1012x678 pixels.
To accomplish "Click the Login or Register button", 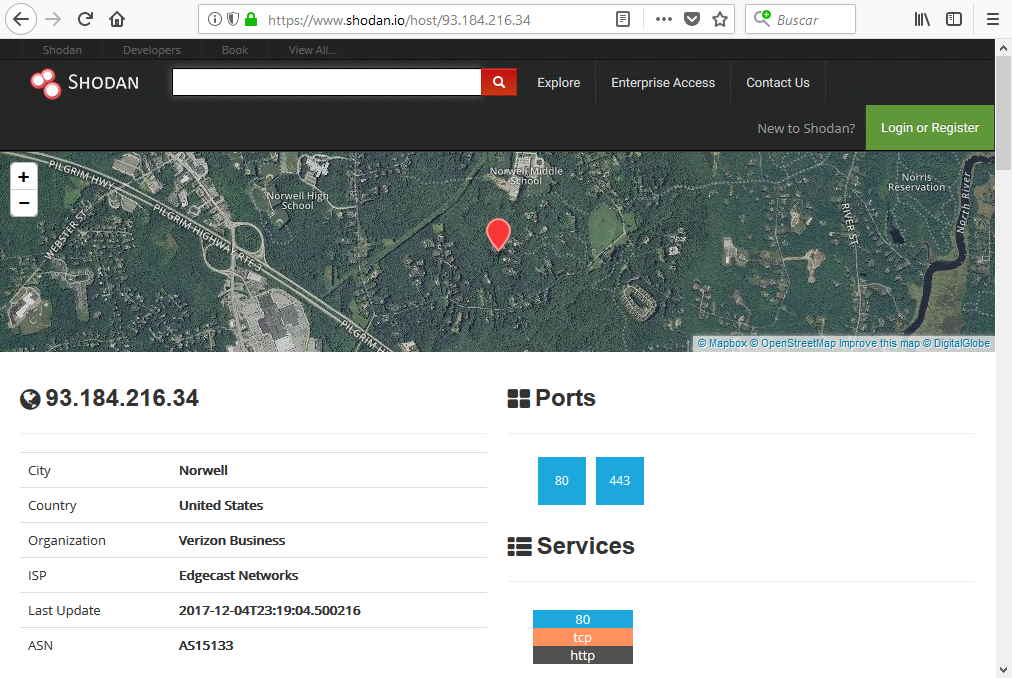I will click(929, 128).
